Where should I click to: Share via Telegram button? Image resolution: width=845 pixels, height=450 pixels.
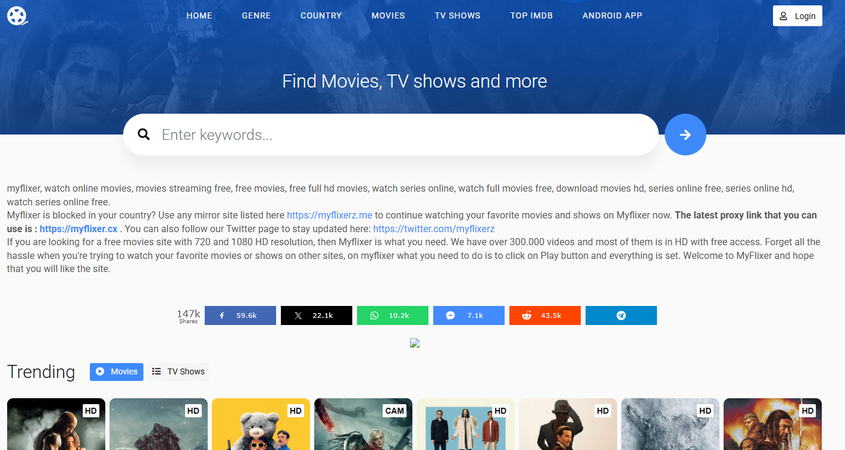[x=621, y=315]
